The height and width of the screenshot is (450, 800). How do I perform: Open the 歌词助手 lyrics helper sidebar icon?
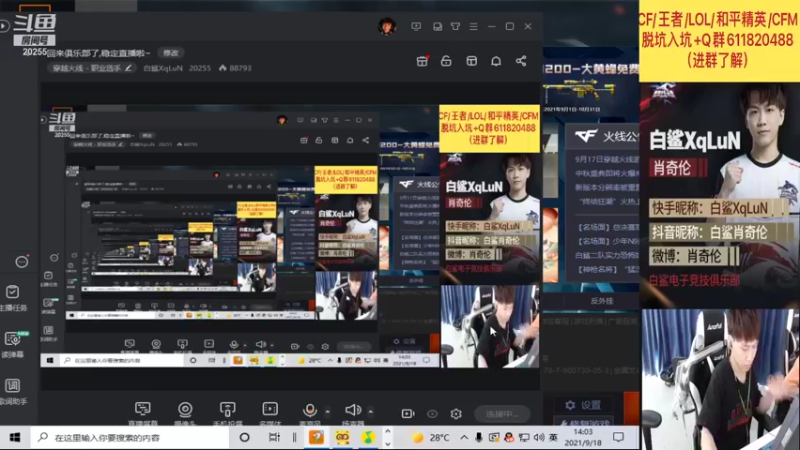[x=13, y=391]
